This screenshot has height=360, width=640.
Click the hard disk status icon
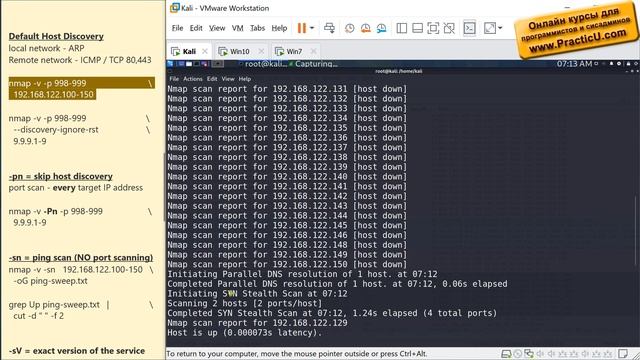506,353
